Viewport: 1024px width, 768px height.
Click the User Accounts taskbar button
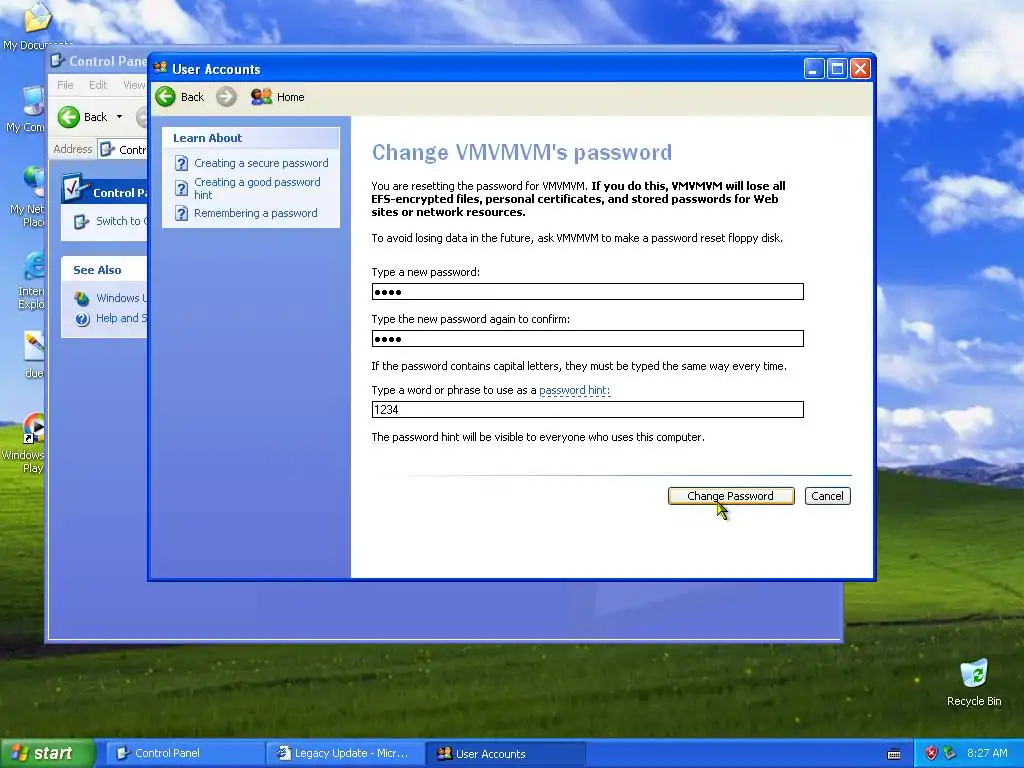coord(506,753)
